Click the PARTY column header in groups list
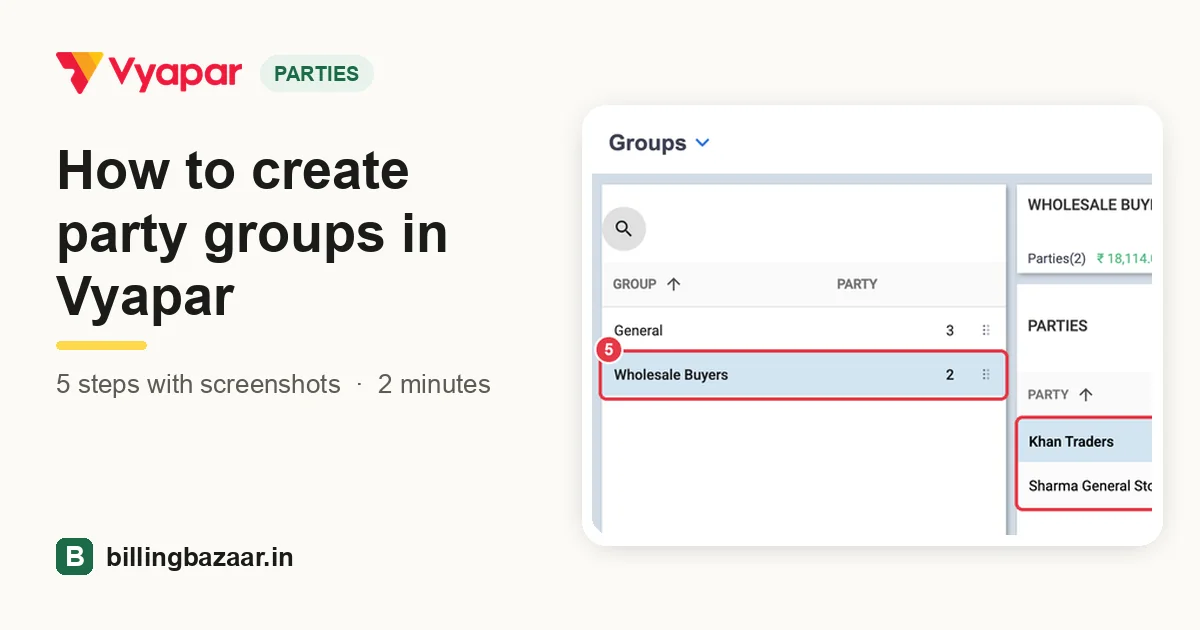 click(857, 284)
